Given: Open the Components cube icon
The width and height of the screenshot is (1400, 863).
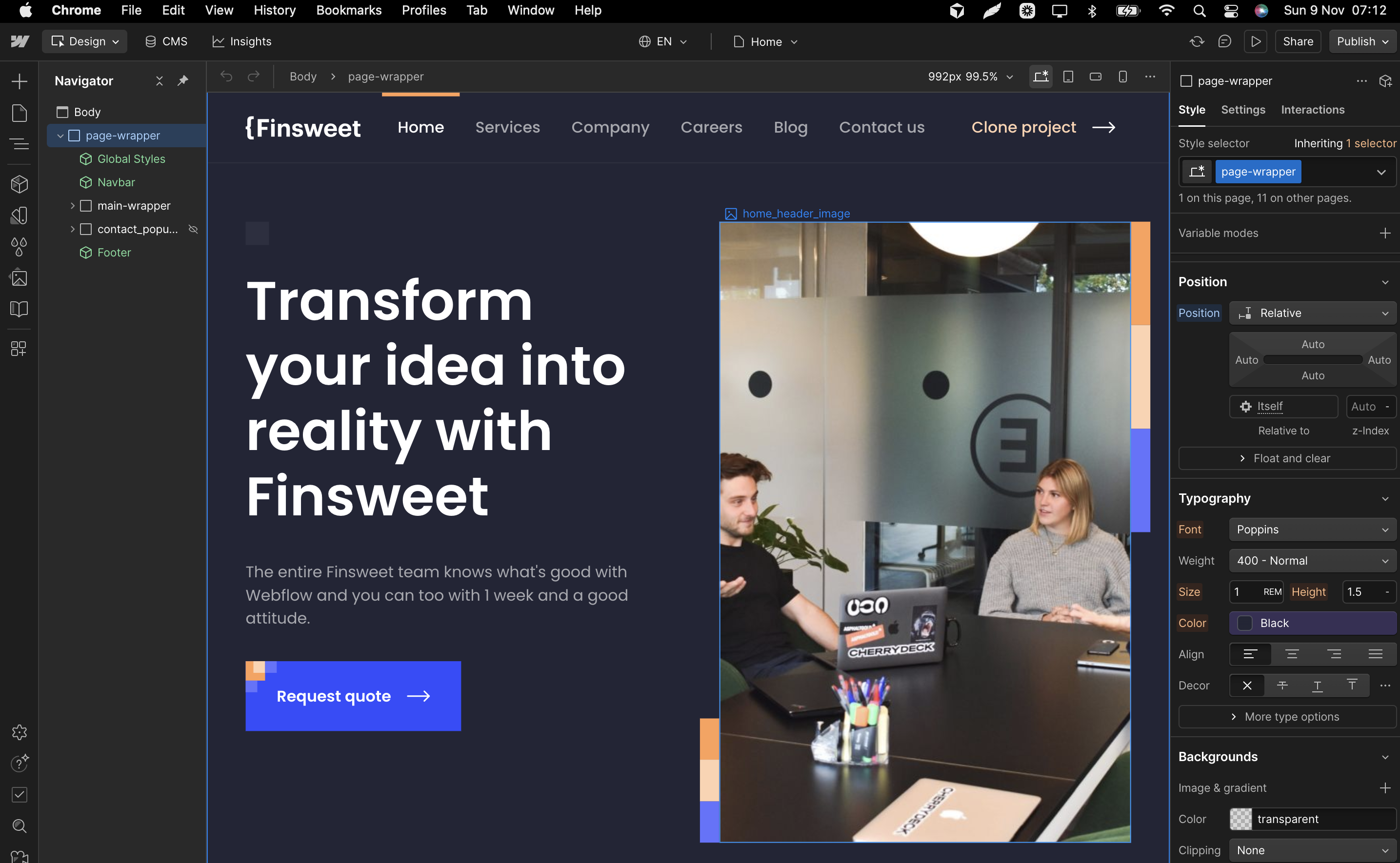Looking at the screenshot, I should pos(20,184).
